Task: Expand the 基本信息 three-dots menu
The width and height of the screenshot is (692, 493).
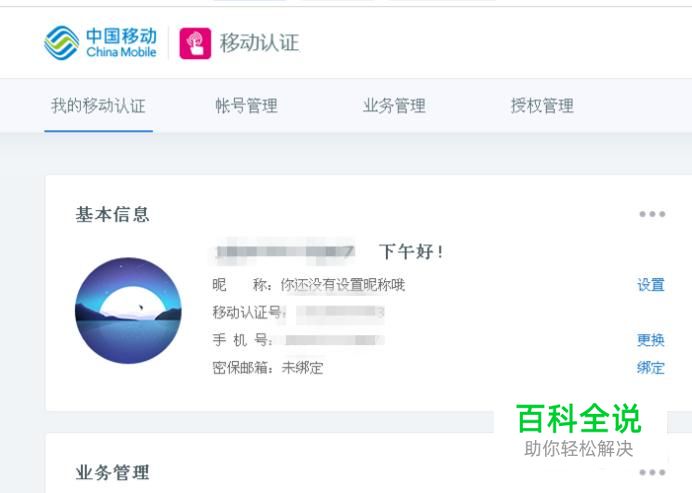Action: [x=652, y=214]
